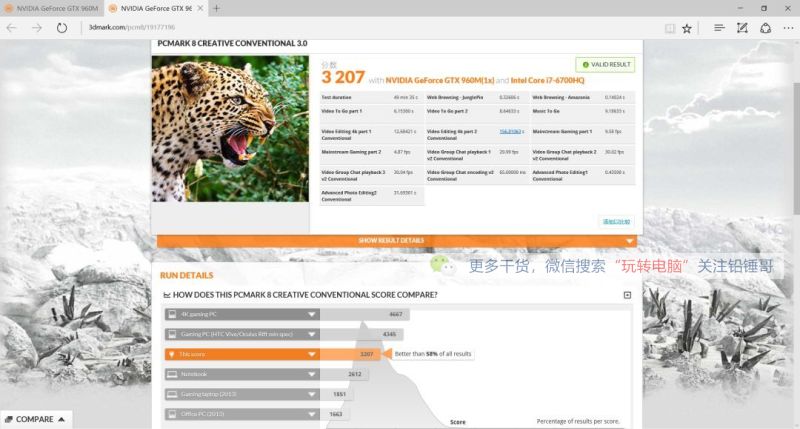Collapse the score comparison section box
Image resolution: width=800 pixels, height=429 pixels.
(x=627, y=295)
